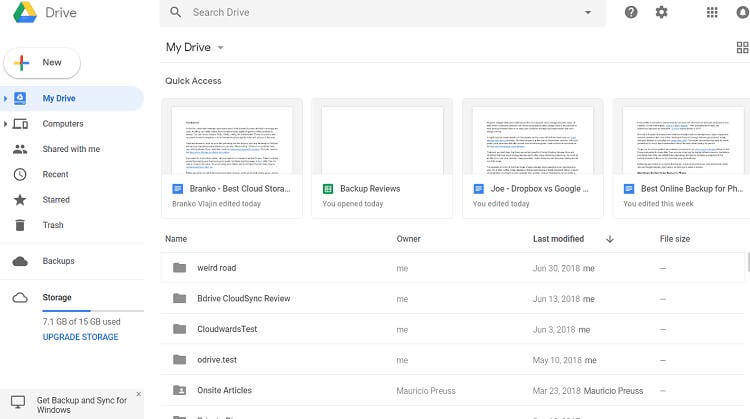The image size is (750, 419).
Task: Click the Bdrive CloudSync Review folder icon
Action: 179,298
